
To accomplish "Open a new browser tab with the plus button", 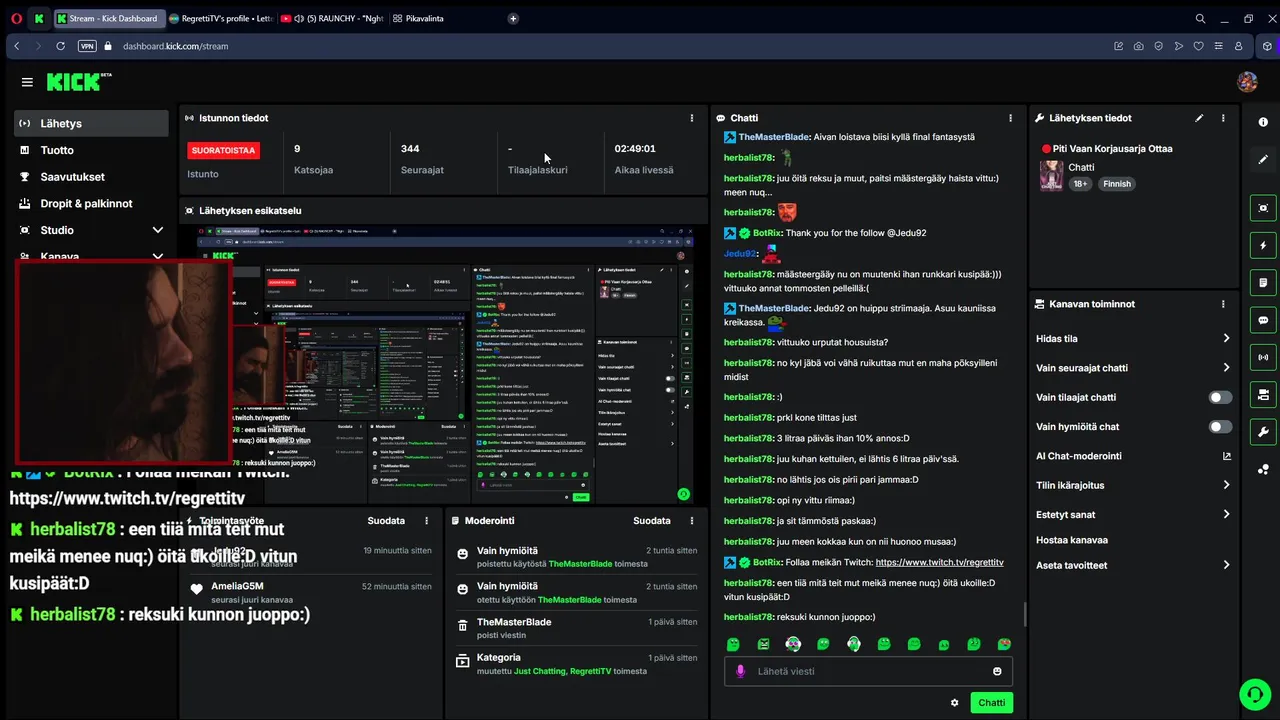I will [513, 18].
